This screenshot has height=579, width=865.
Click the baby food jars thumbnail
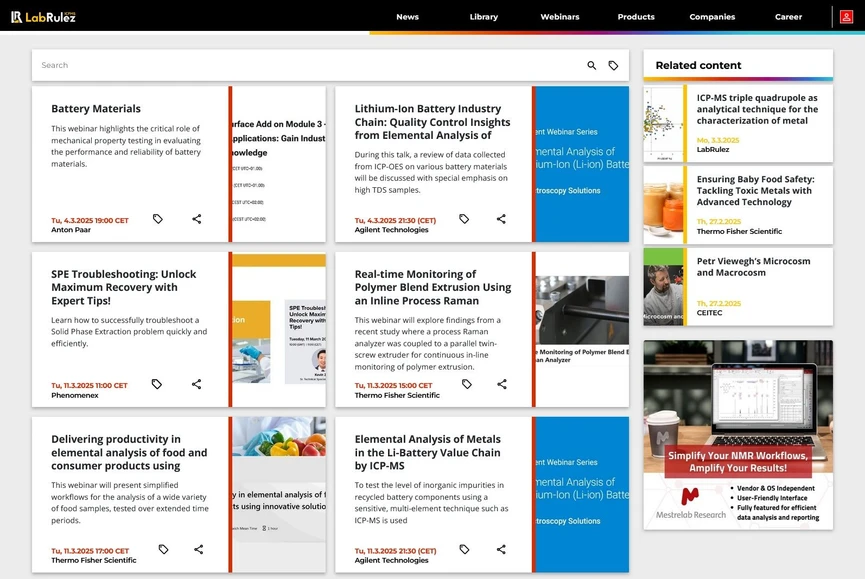(x=663, y=205)
